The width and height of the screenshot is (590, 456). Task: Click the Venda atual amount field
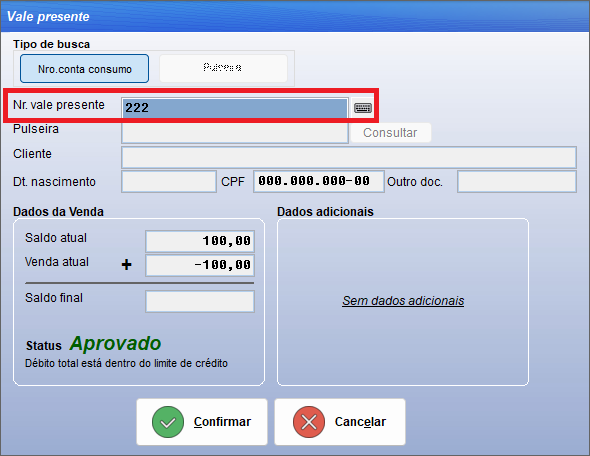(200, 265)
